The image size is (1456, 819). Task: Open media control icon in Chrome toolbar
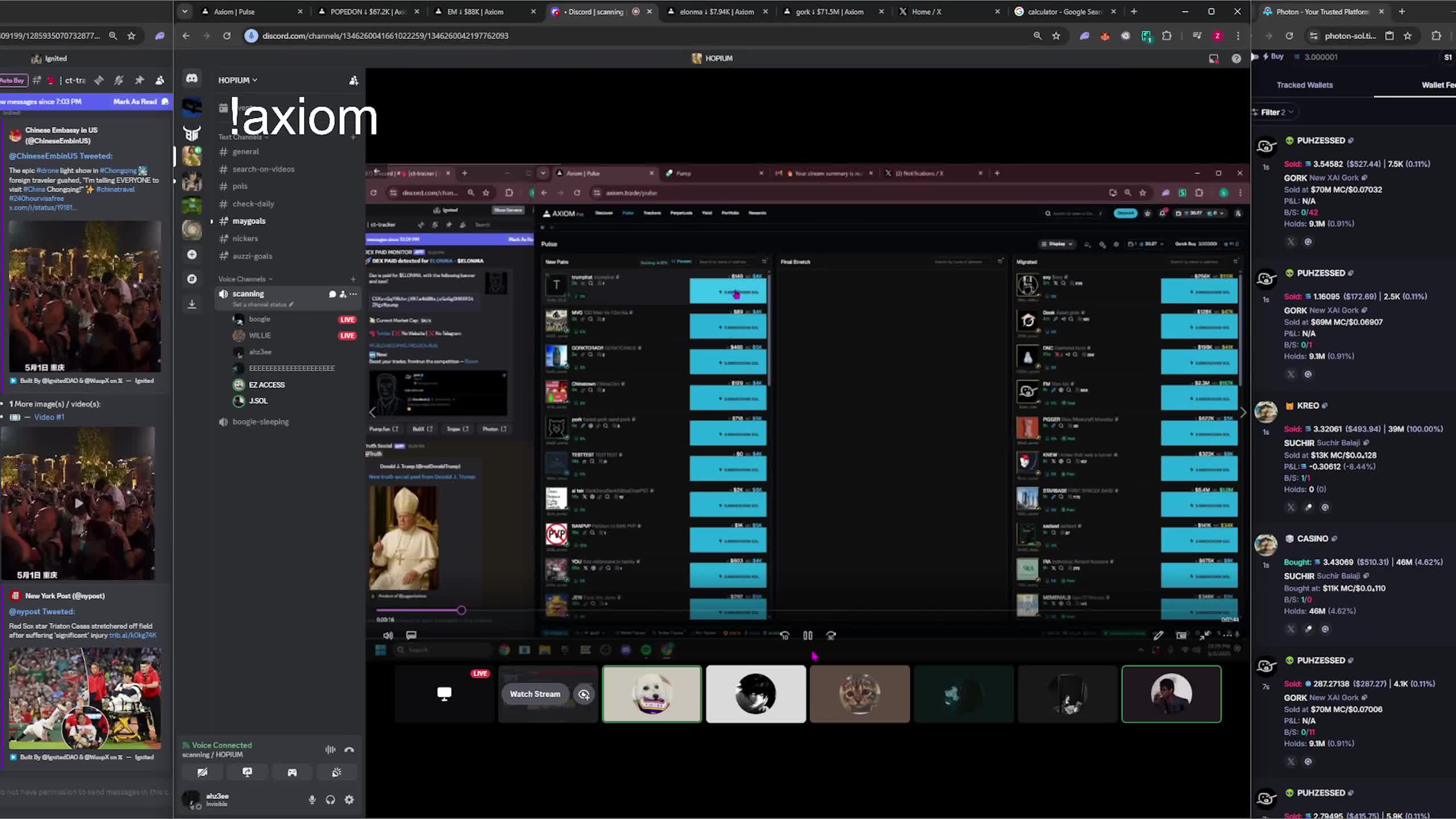[x=1197, y=36]
